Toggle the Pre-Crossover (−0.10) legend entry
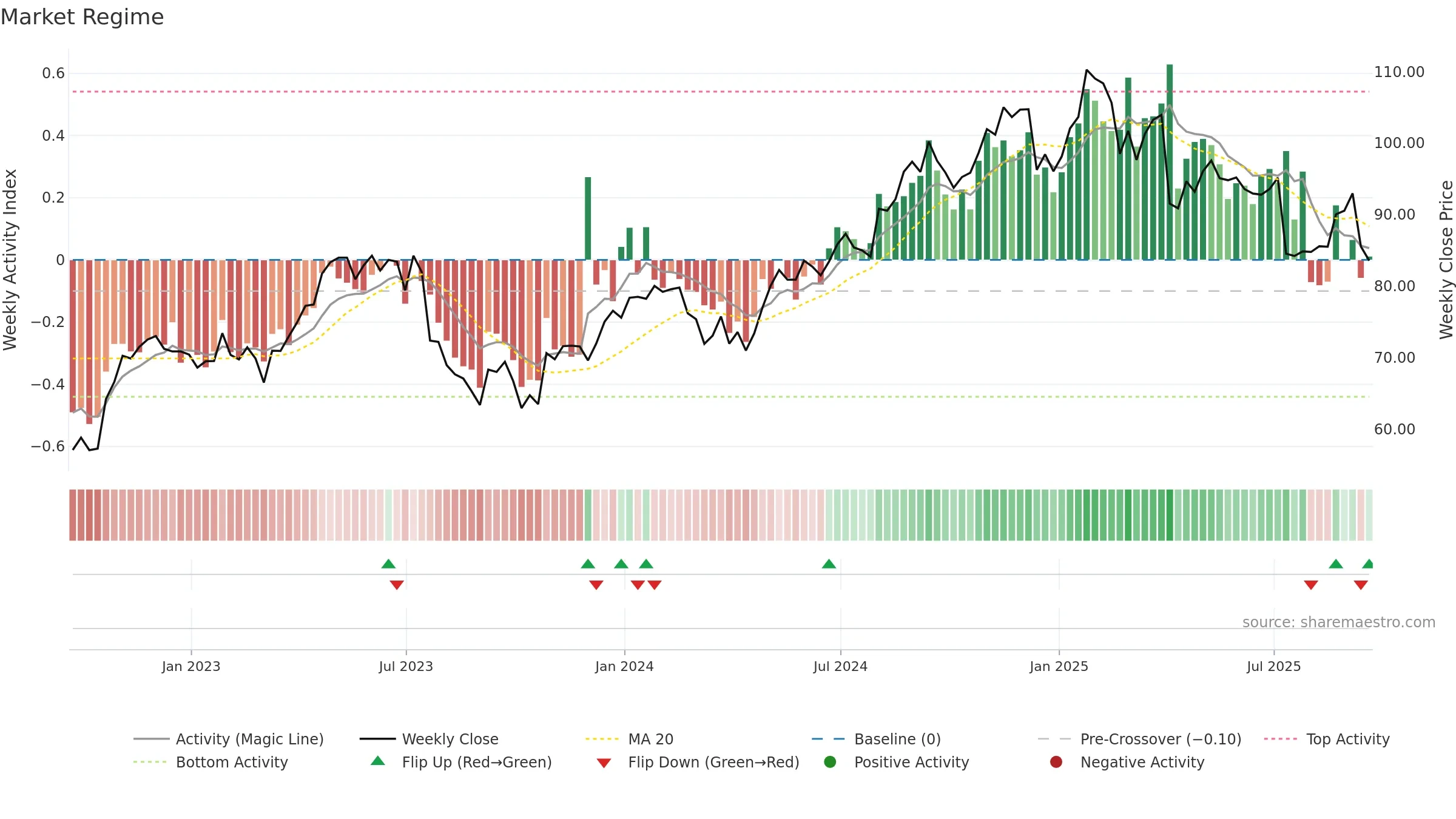The image size is (1456, 819). tap(1139, 739)
